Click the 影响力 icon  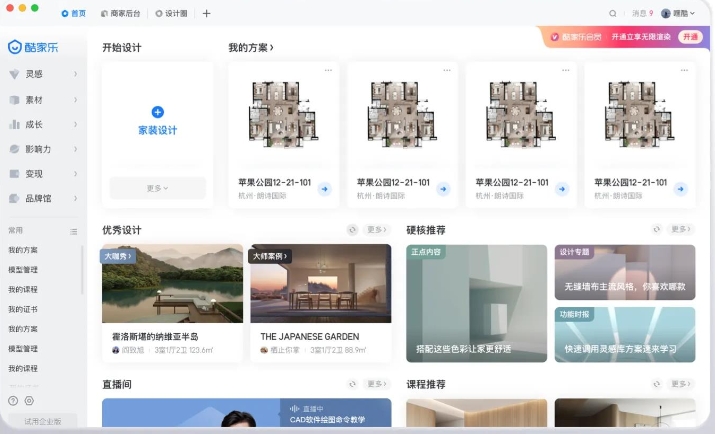tap(15, 149)
